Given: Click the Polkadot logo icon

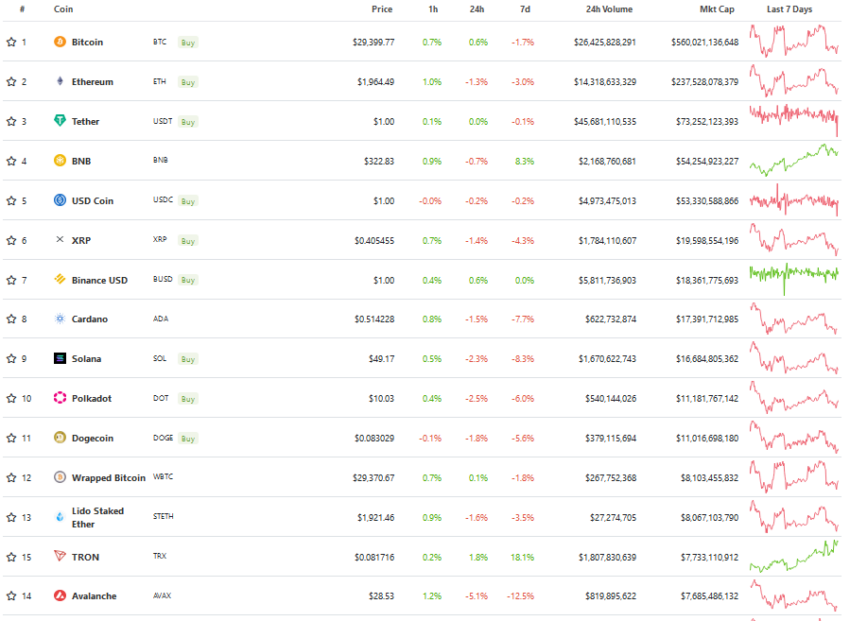Looking at the screenshot, I should (60, 398).
